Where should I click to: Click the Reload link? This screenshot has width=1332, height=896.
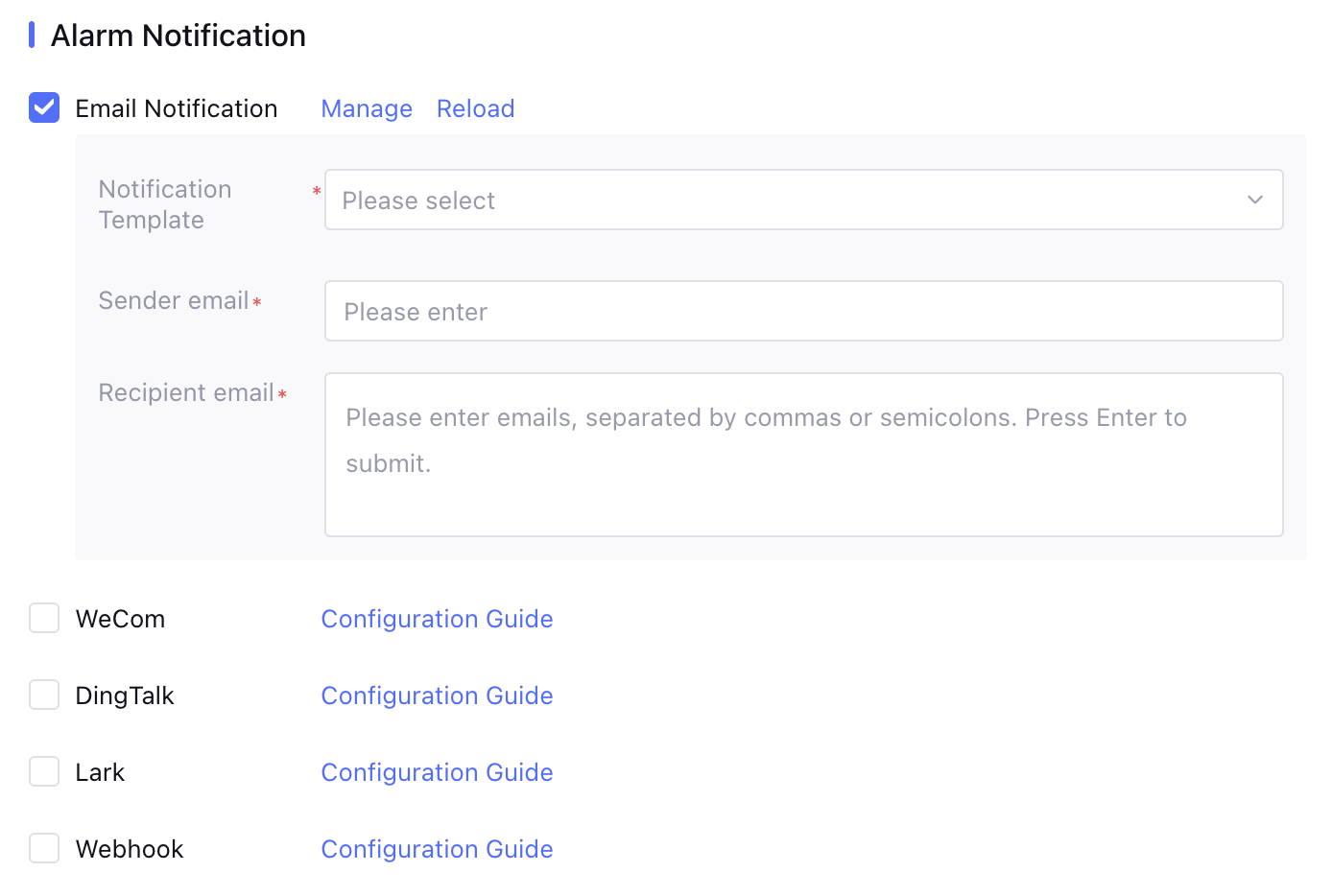[x=475, y=108]
